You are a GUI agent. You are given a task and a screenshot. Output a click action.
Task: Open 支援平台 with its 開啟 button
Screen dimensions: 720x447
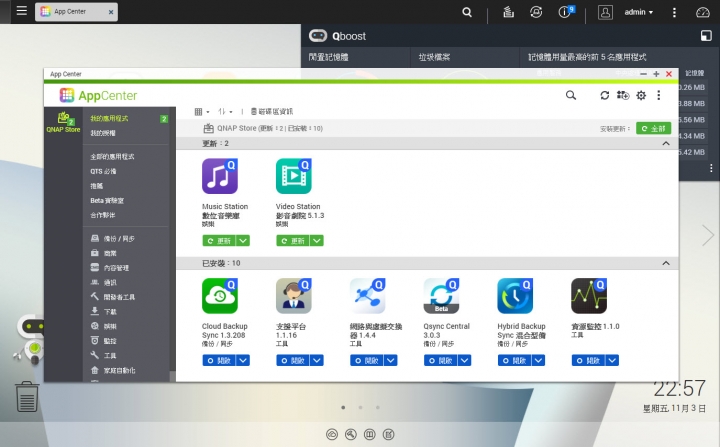(293, 361)
